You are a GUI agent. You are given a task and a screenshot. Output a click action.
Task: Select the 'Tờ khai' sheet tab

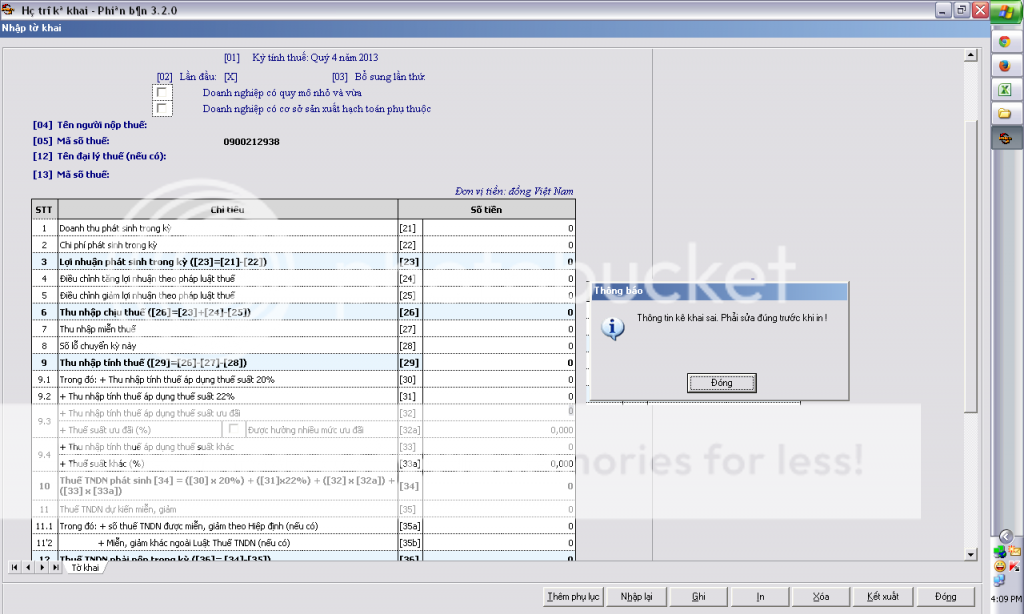click(x=85, y=567)
